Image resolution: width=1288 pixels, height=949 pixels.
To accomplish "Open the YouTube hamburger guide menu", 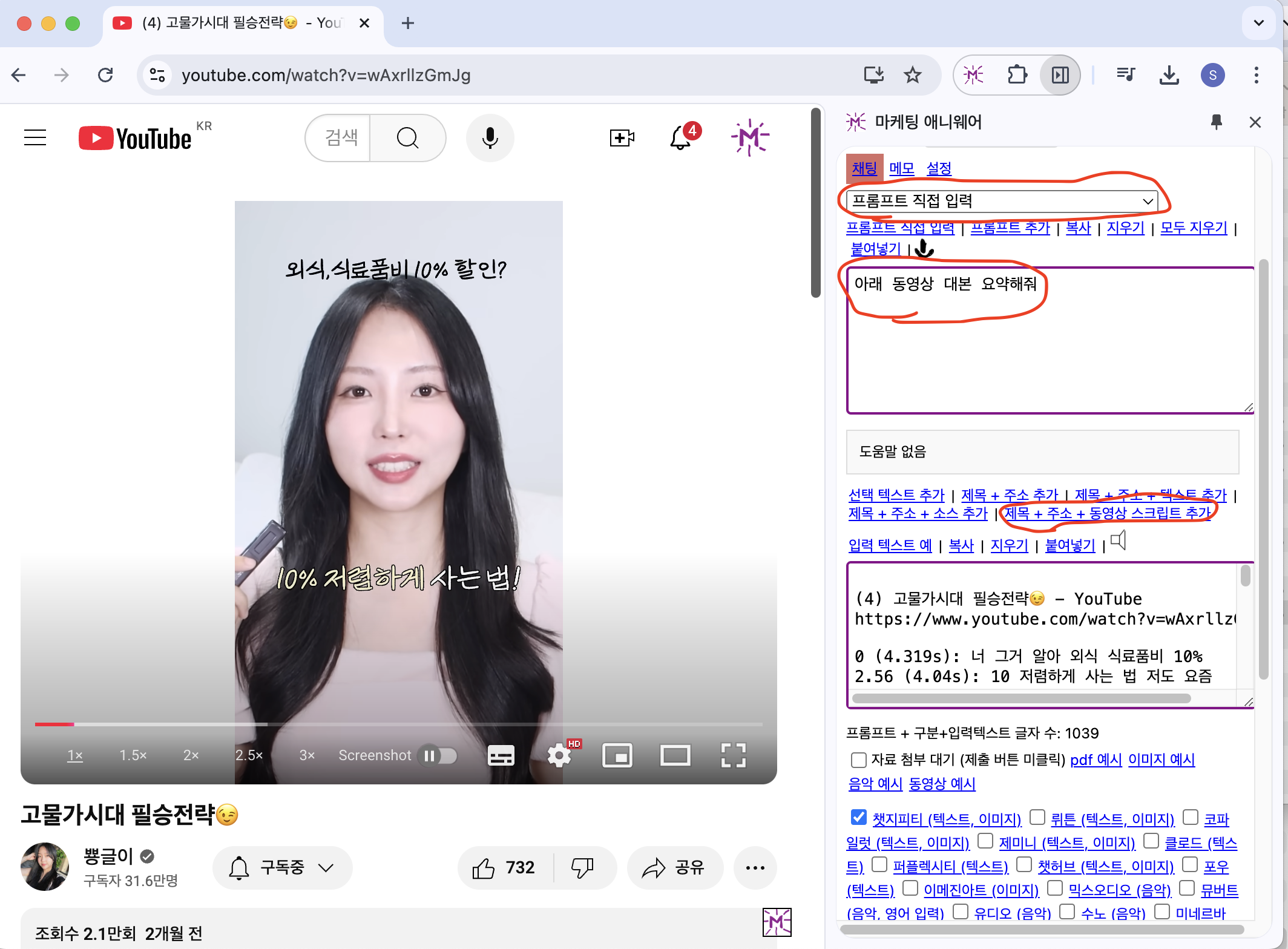I will click(35, 138).
